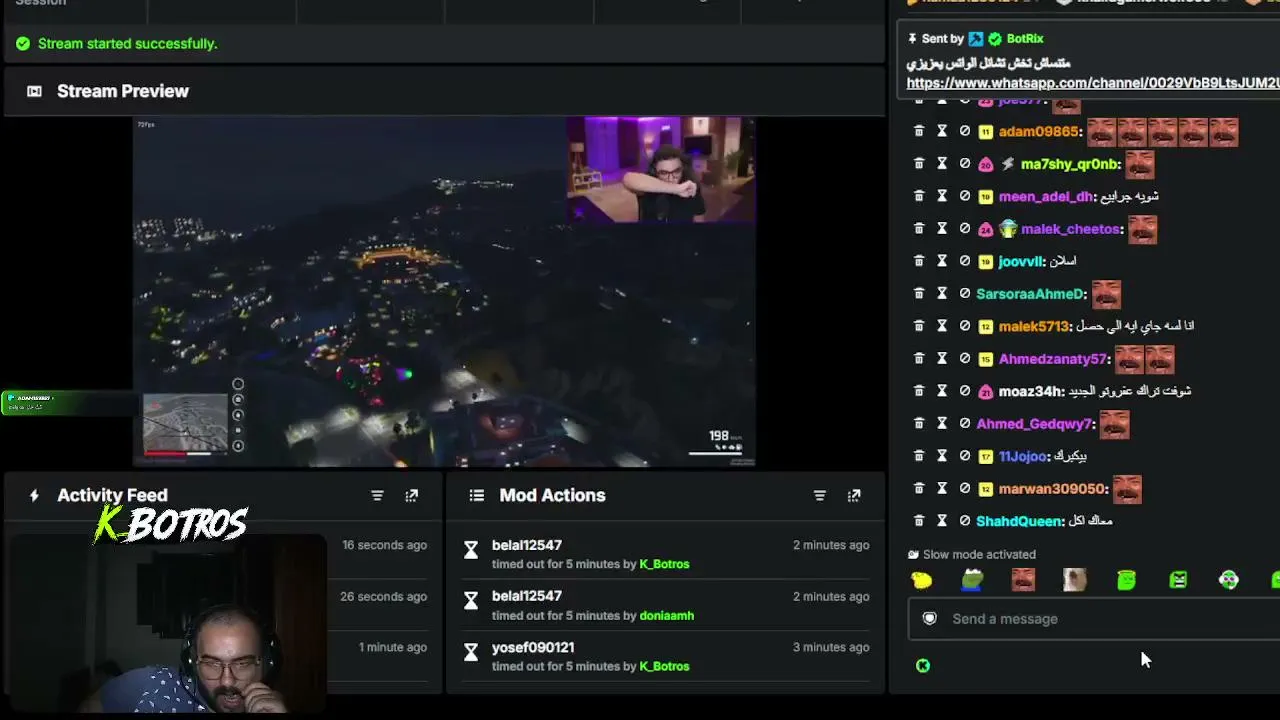Ban ShahdQueen with the ban icon
1280x720 pixels.
tap(965, 521)
